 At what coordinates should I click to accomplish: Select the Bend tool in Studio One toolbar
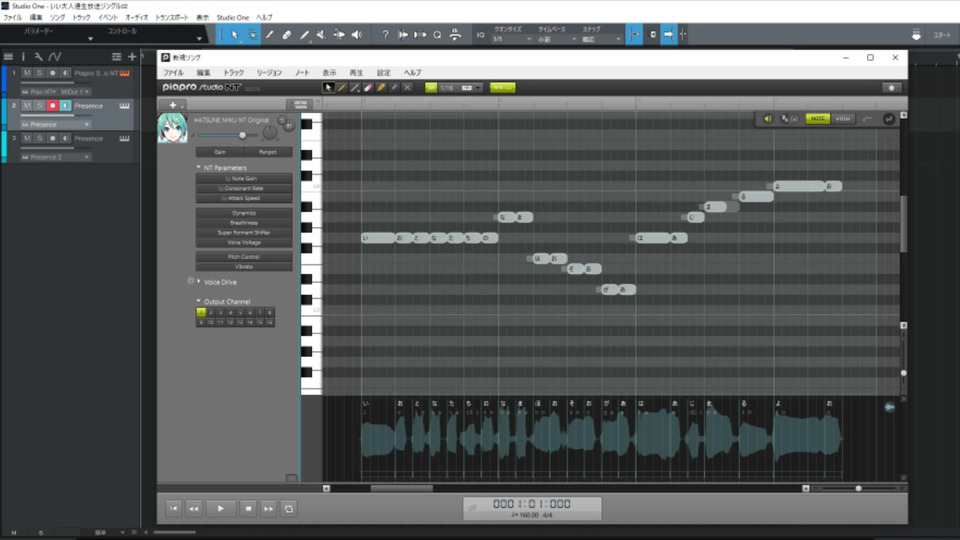339,35
